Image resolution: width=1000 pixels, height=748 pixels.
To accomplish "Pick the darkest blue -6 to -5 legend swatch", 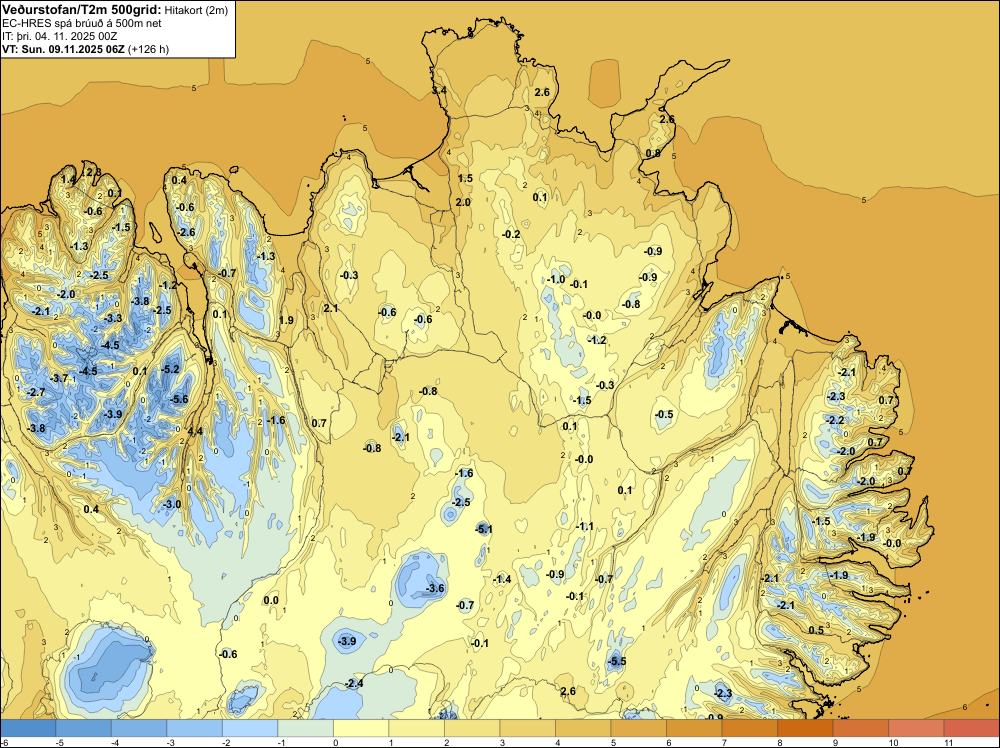I will coord(28,728).
